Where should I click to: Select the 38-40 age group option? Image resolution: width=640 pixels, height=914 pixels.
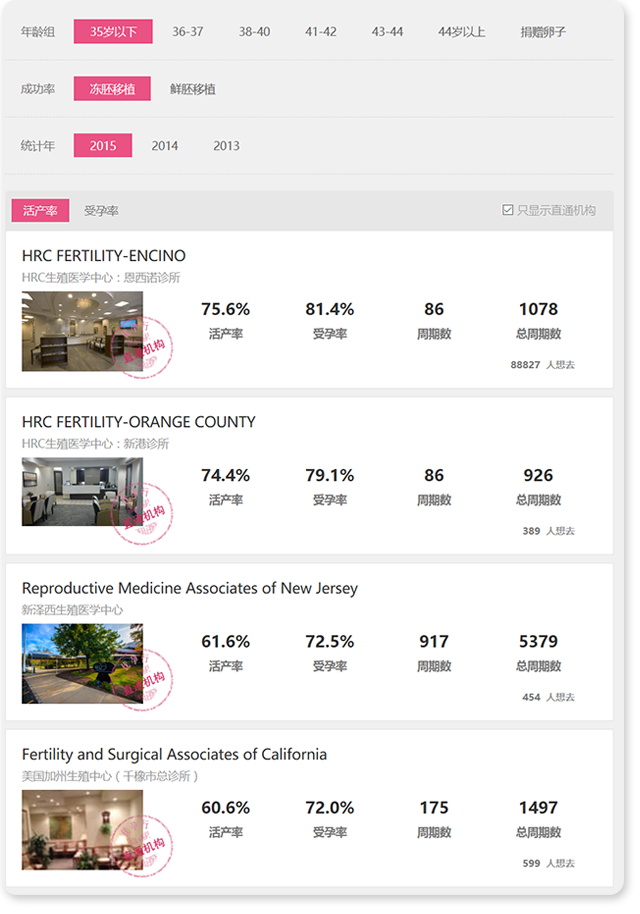pyautogui.click(x=254, y=32)
